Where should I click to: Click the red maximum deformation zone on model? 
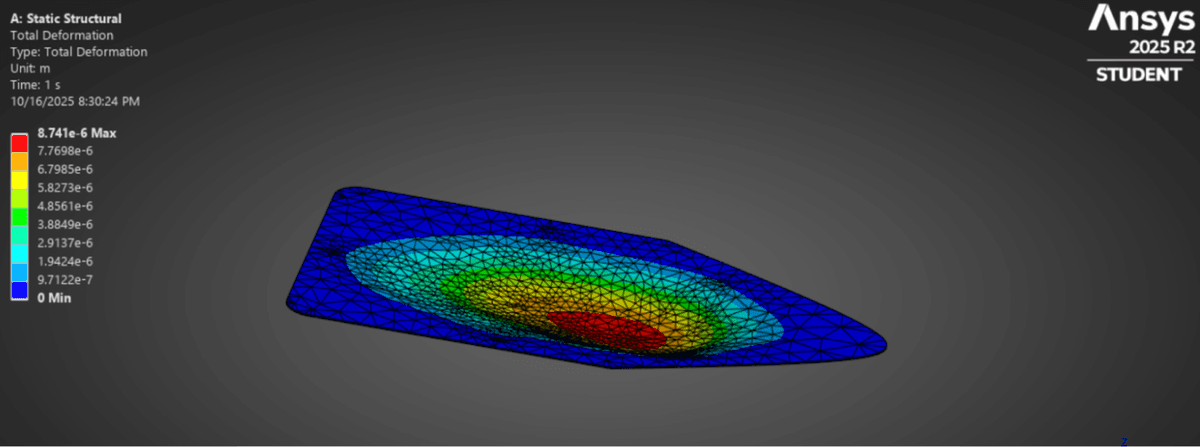coord(603,327)
